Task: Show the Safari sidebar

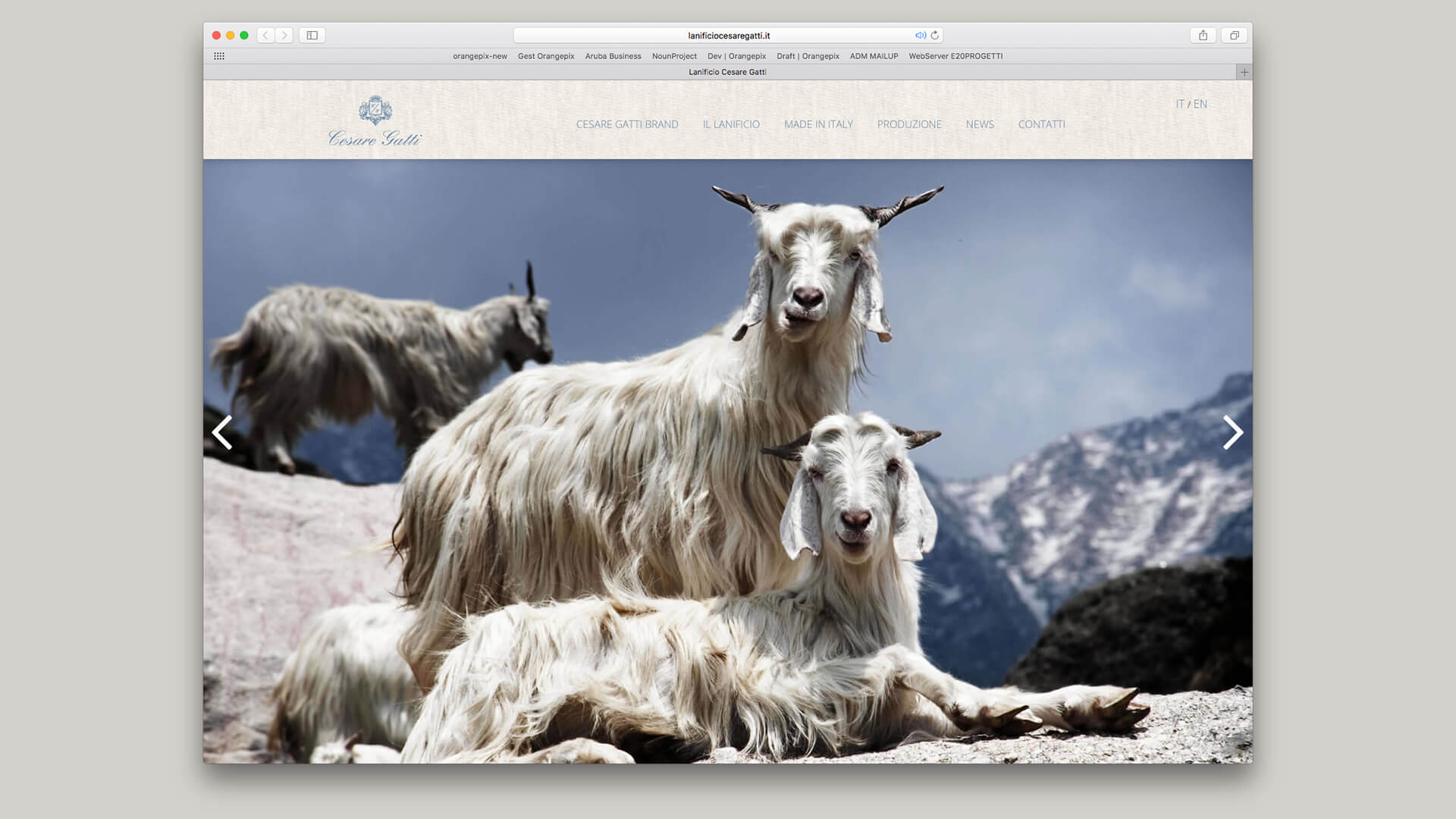Action: 312,35
